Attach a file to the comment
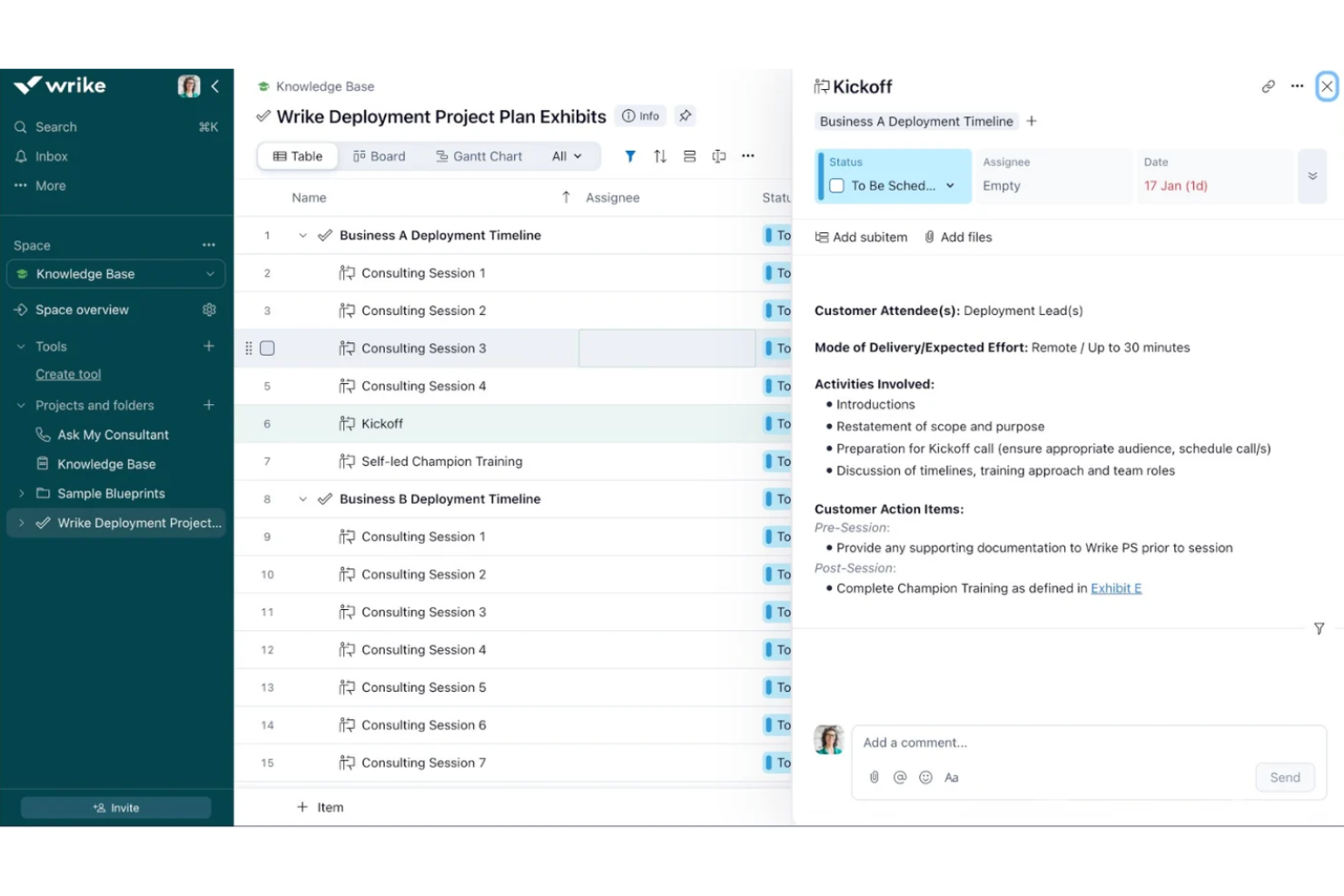 pos(874,777)
